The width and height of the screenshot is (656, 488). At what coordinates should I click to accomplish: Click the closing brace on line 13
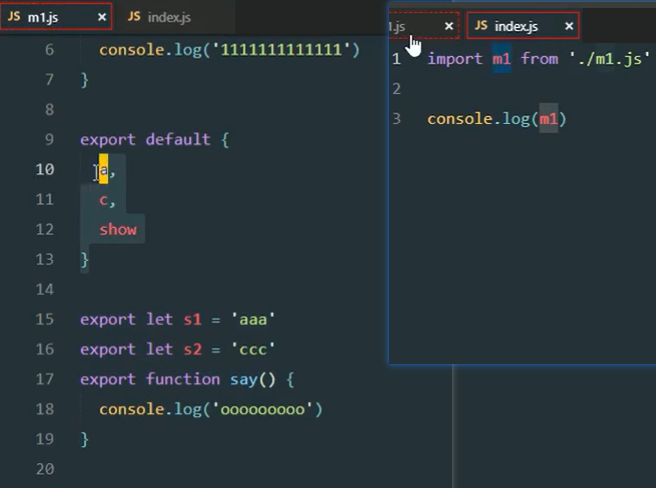85,259
